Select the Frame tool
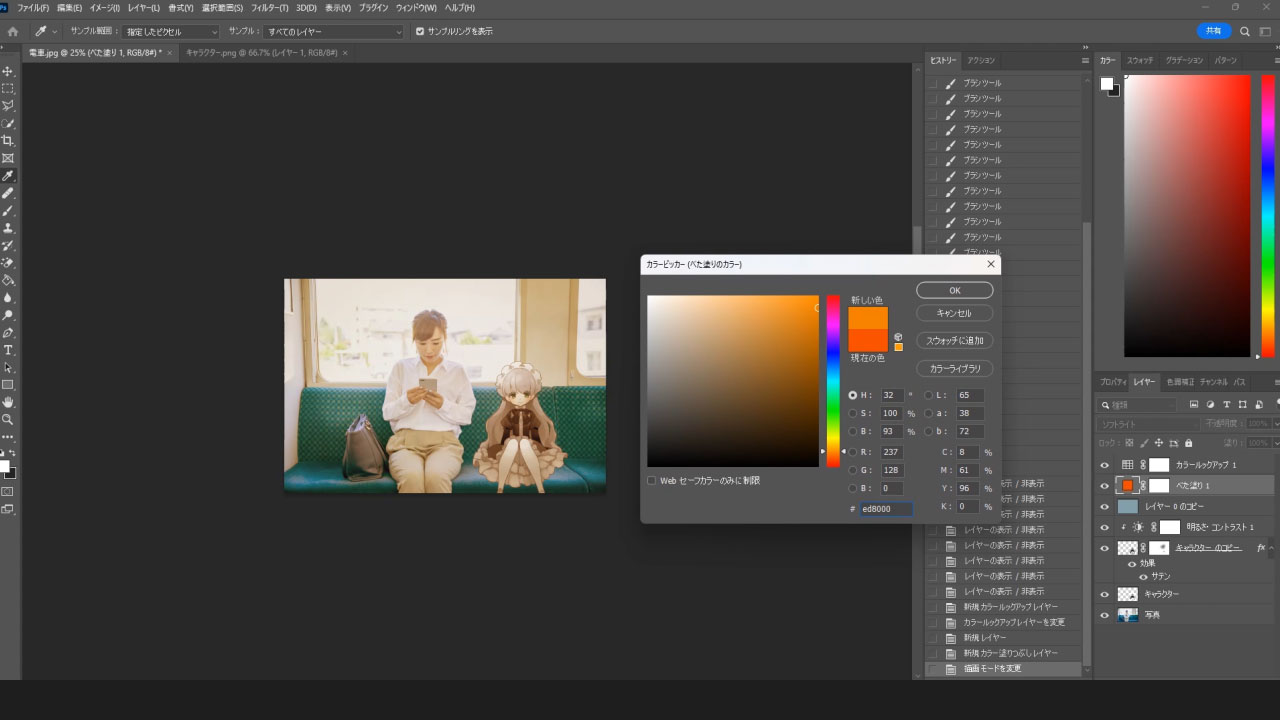1280x720 pixels. (8, 158)
